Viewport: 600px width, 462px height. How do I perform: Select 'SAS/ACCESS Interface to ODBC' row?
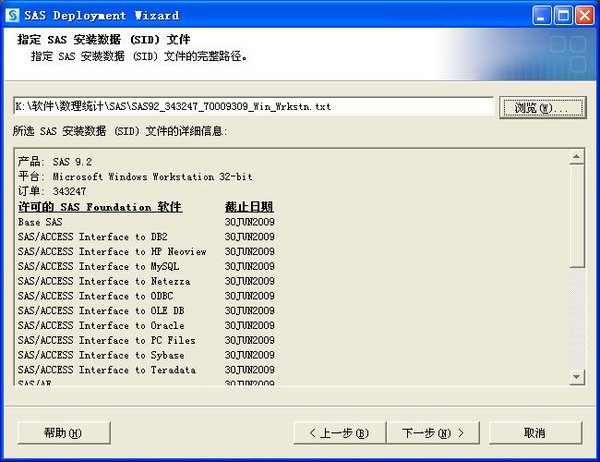tap(146, 296)
